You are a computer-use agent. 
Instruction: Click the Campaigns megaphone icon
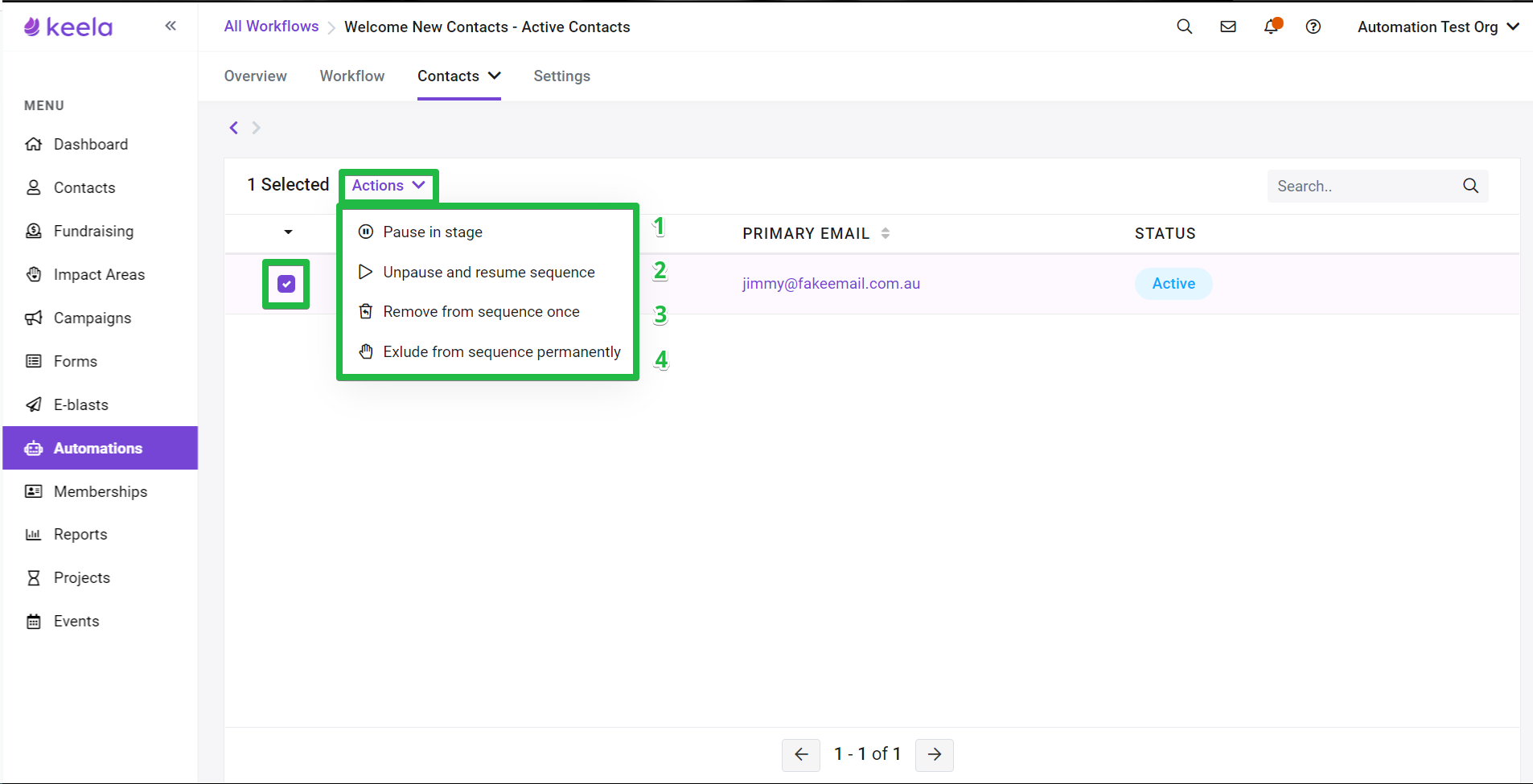pyautogui.click(x=34, y=318)
